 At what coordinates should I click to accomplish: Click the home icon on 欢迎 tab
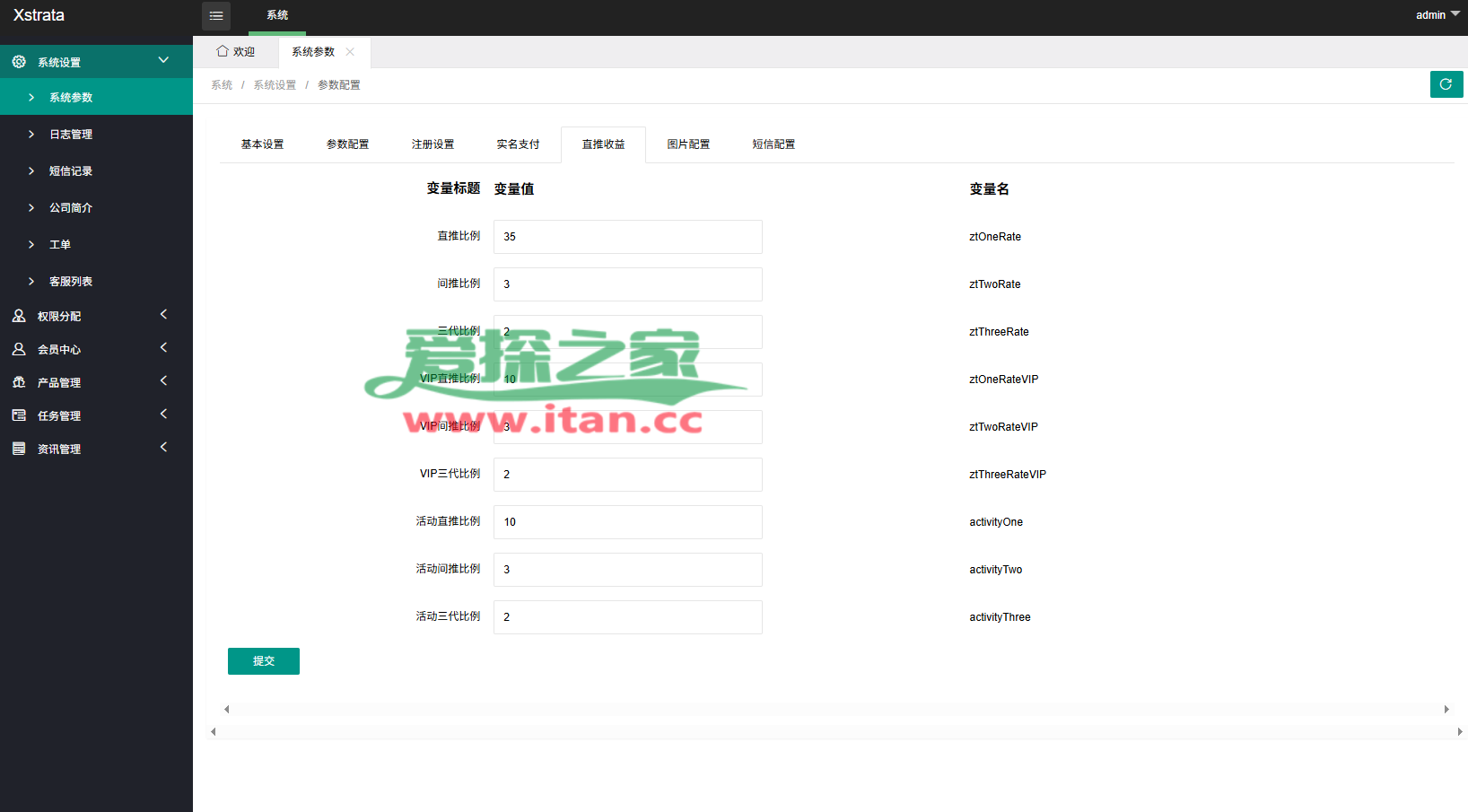(223, 51)
